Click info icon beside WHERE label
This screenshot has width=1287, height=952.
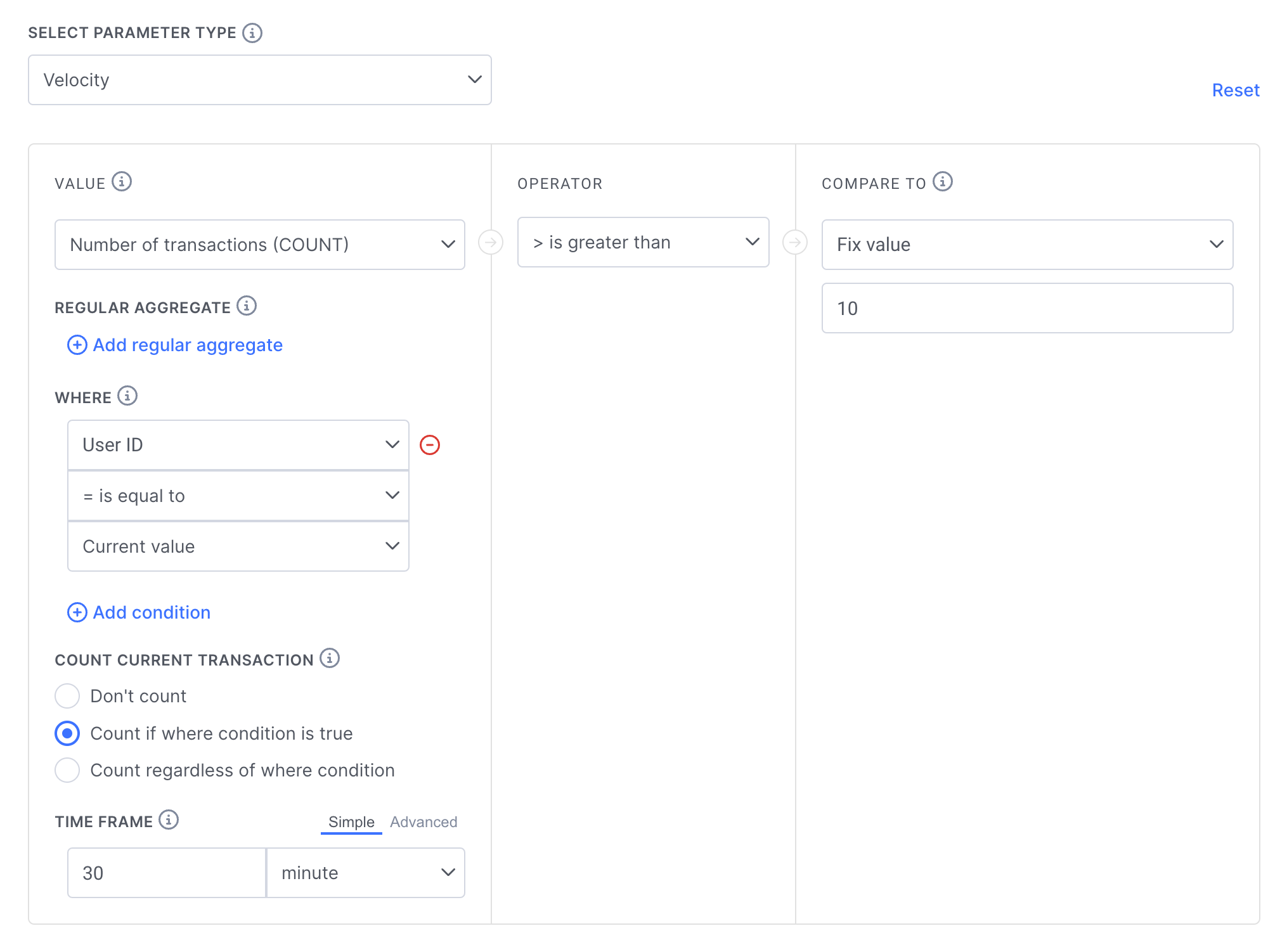pyautogui.click(x=127, y=396)
